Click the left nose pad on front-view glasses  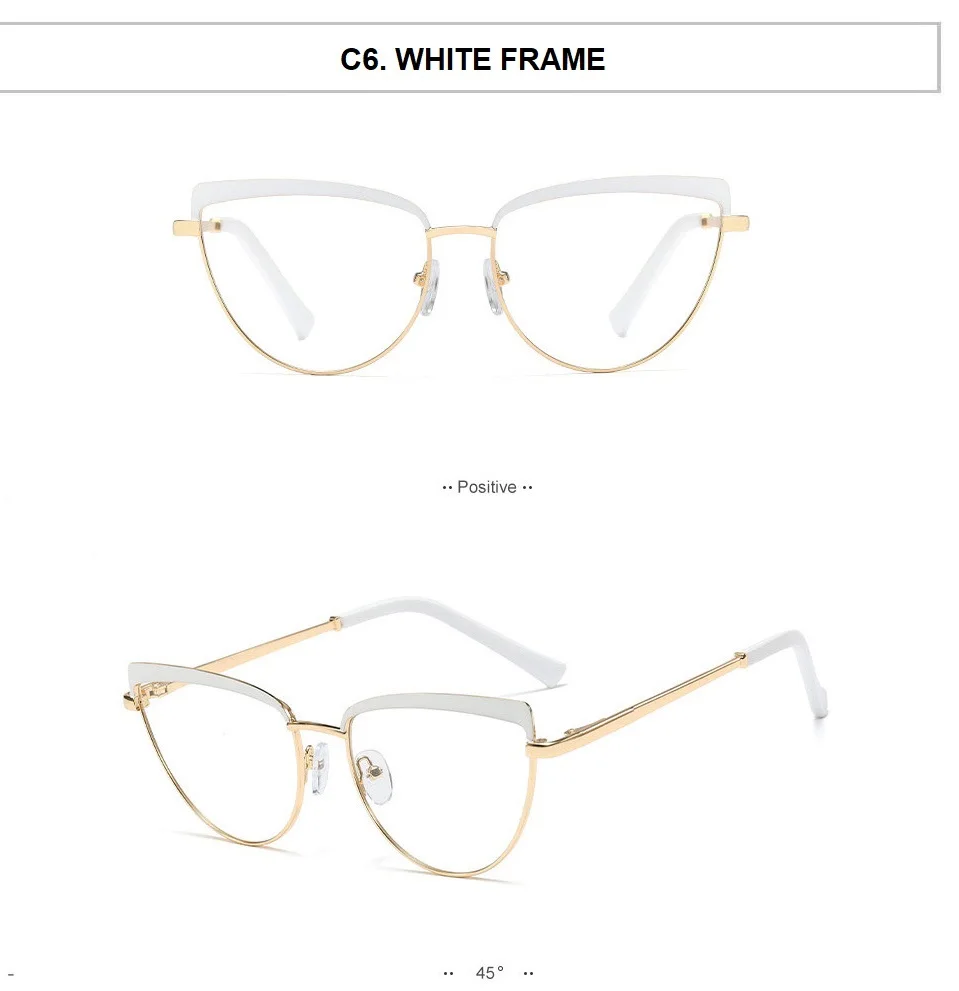tap(430, 286)
